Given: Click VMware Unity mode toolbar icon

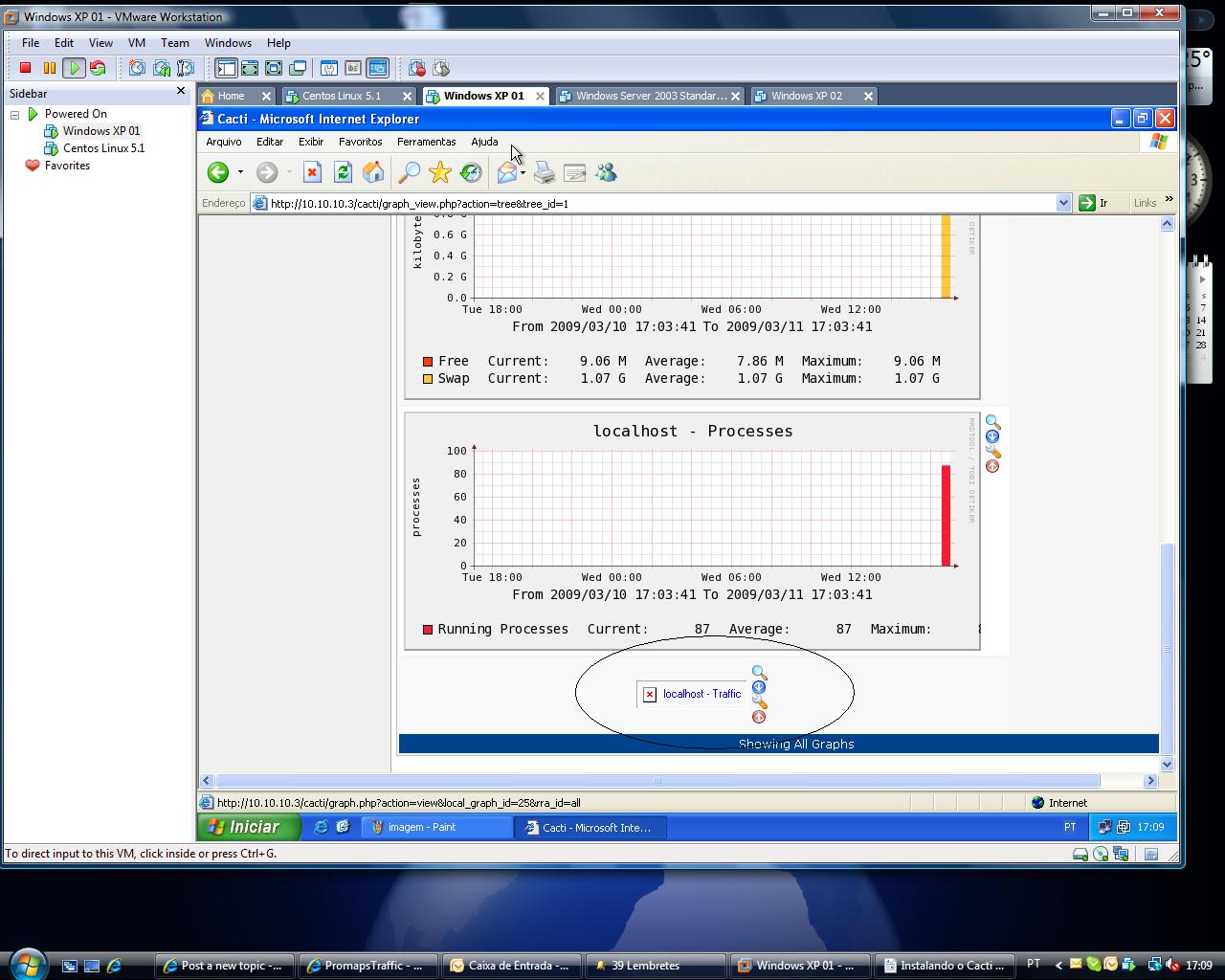Looking at the screenshot, I should (x=298, y=68).
